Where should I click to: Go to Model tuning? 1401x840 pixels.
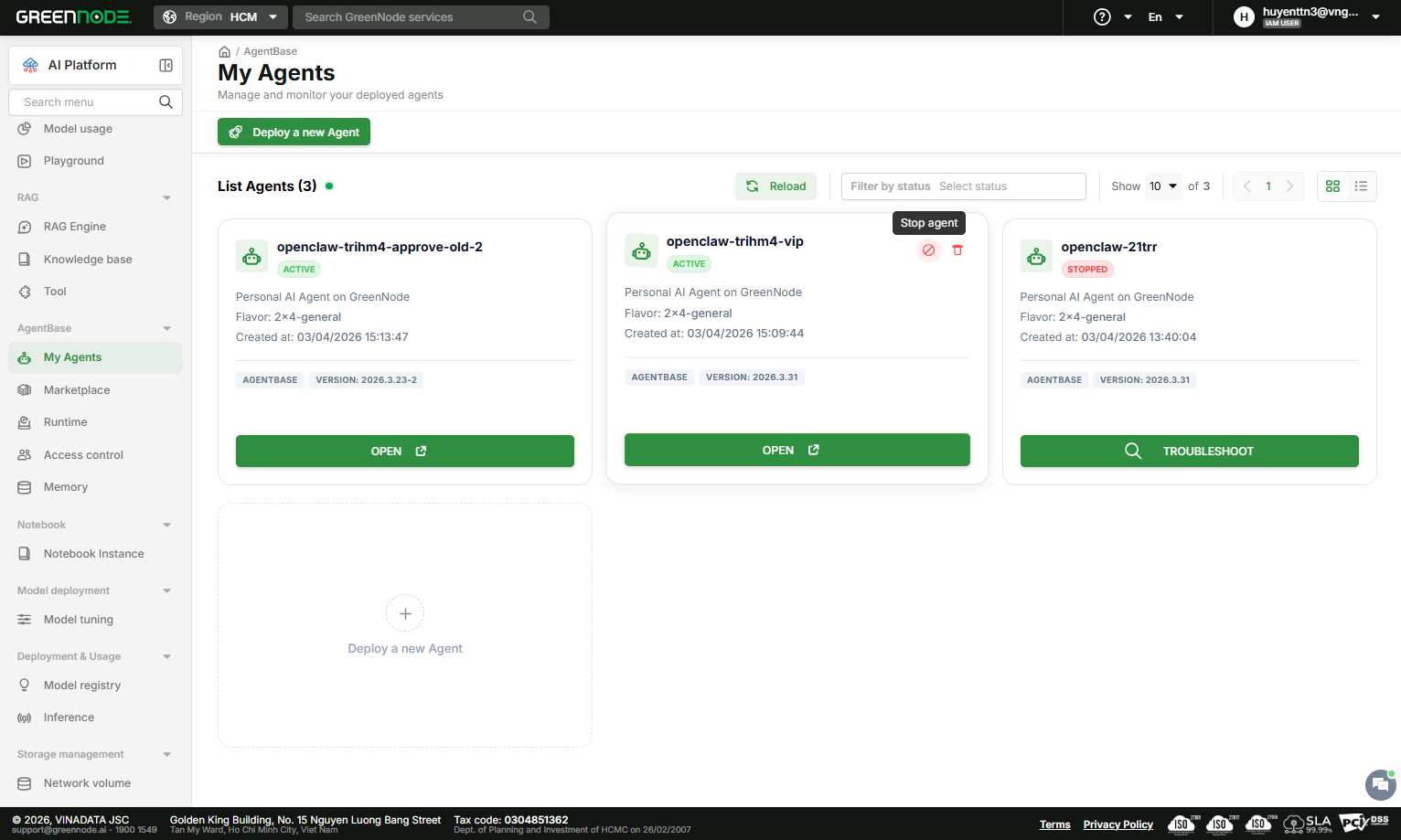tap(95, 620)
